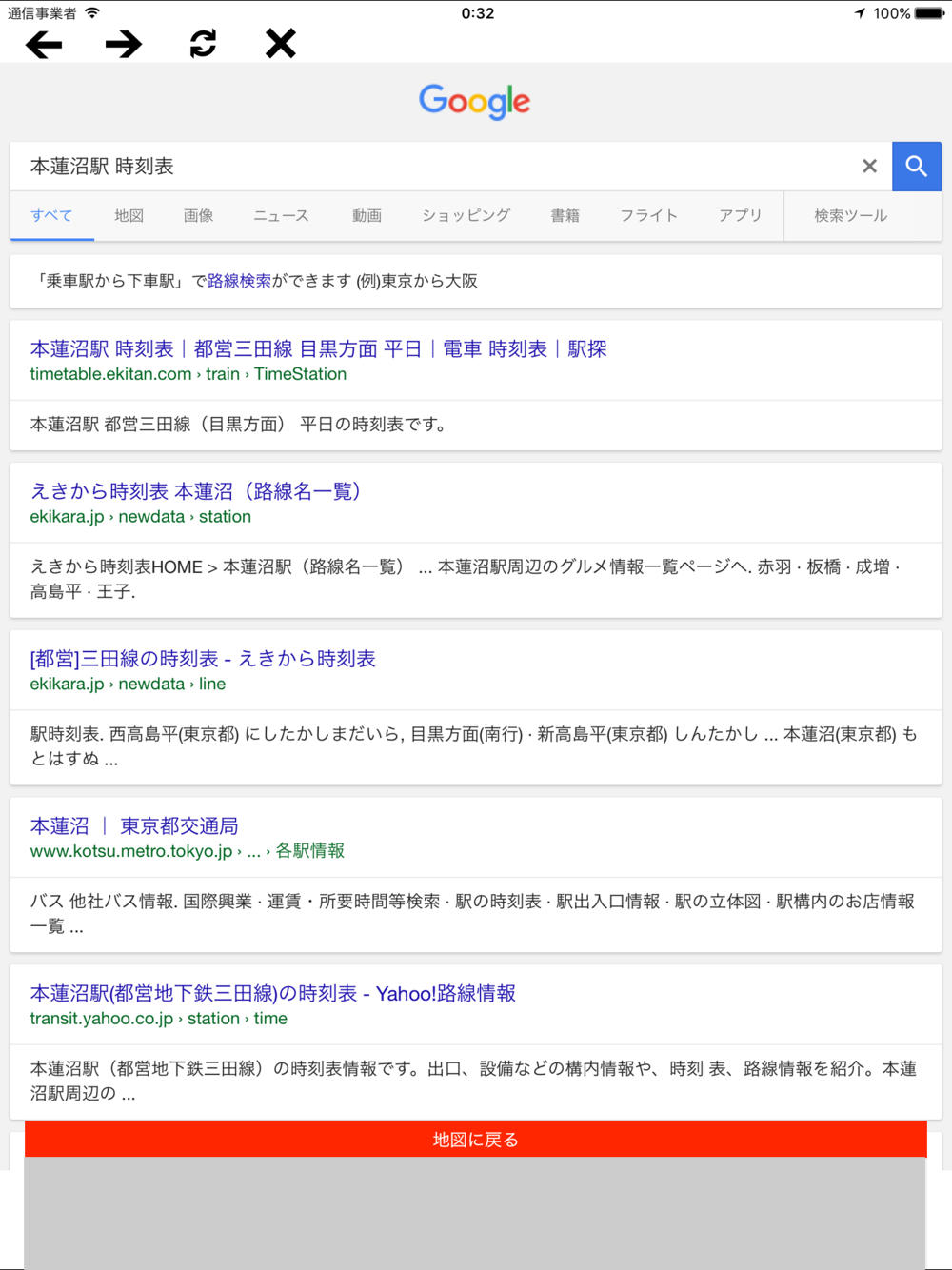Go forward with the right arrow icon

pyautogui.click(x=124, y=44)
